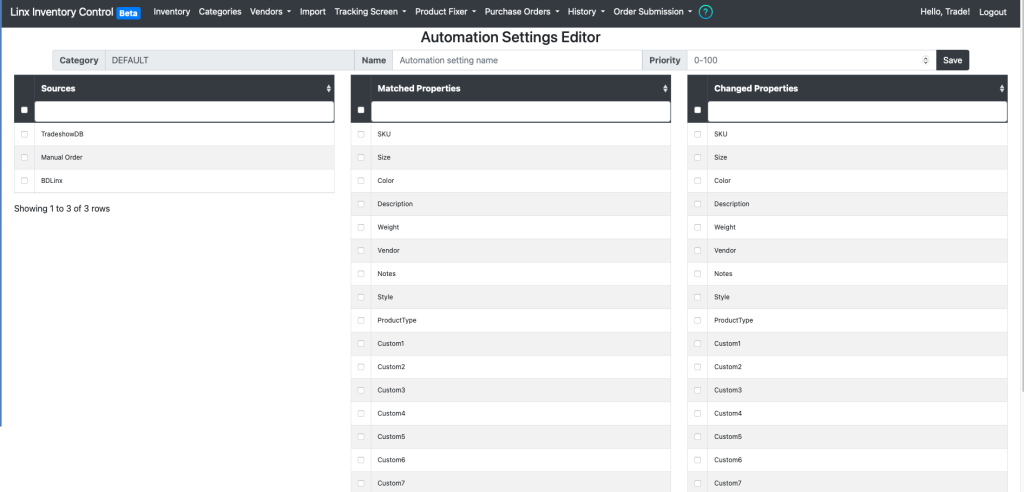Image resolution: width=1024 pixels, height=492 pixels.
Task: Check Color in Matched Properties
Action: click(361, 180)
